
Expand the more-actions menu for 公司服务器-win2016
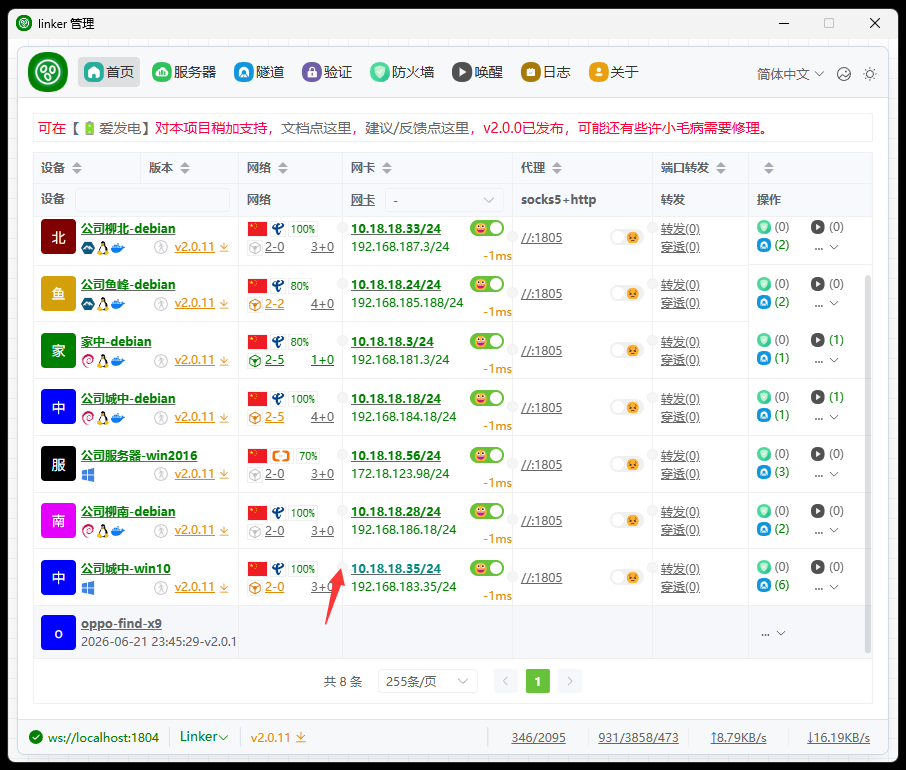click(x=826, y=474)
